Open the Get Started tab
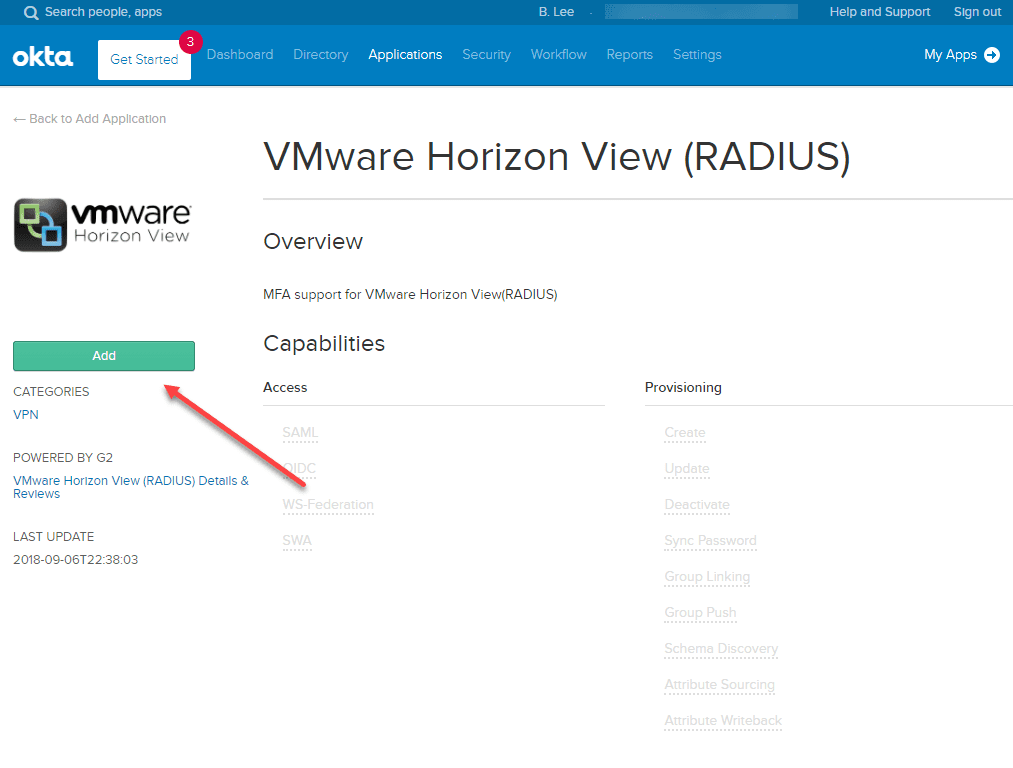This screenshot has width=1013, height=768. [144, 59]
